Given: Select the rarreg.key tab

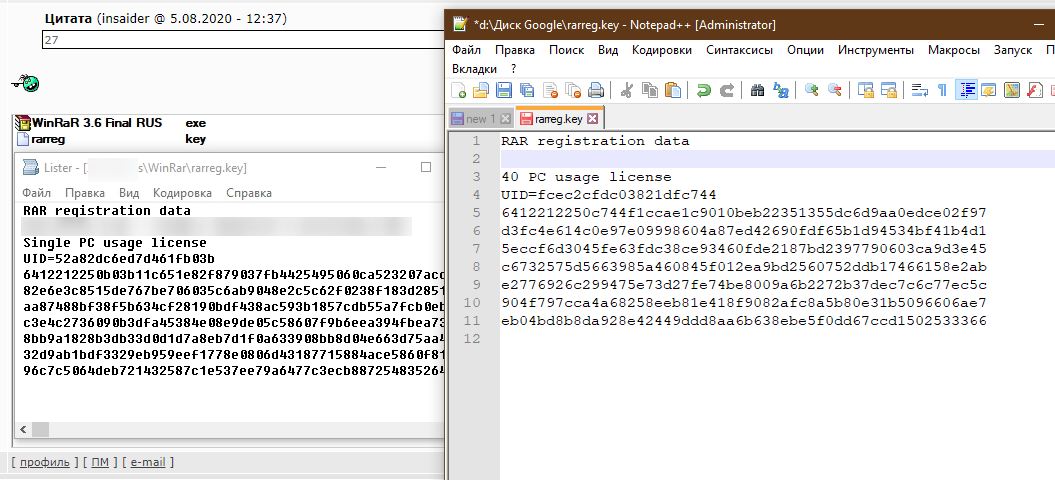Looking at the screenshot, I should 558,119.
